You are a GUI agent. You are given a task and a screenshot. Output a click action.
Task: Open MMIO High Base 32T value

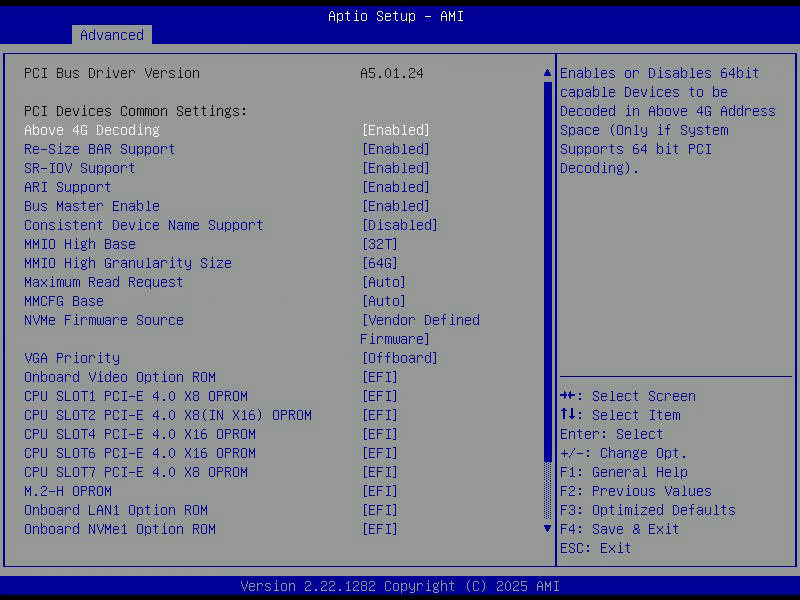point(380,244)
